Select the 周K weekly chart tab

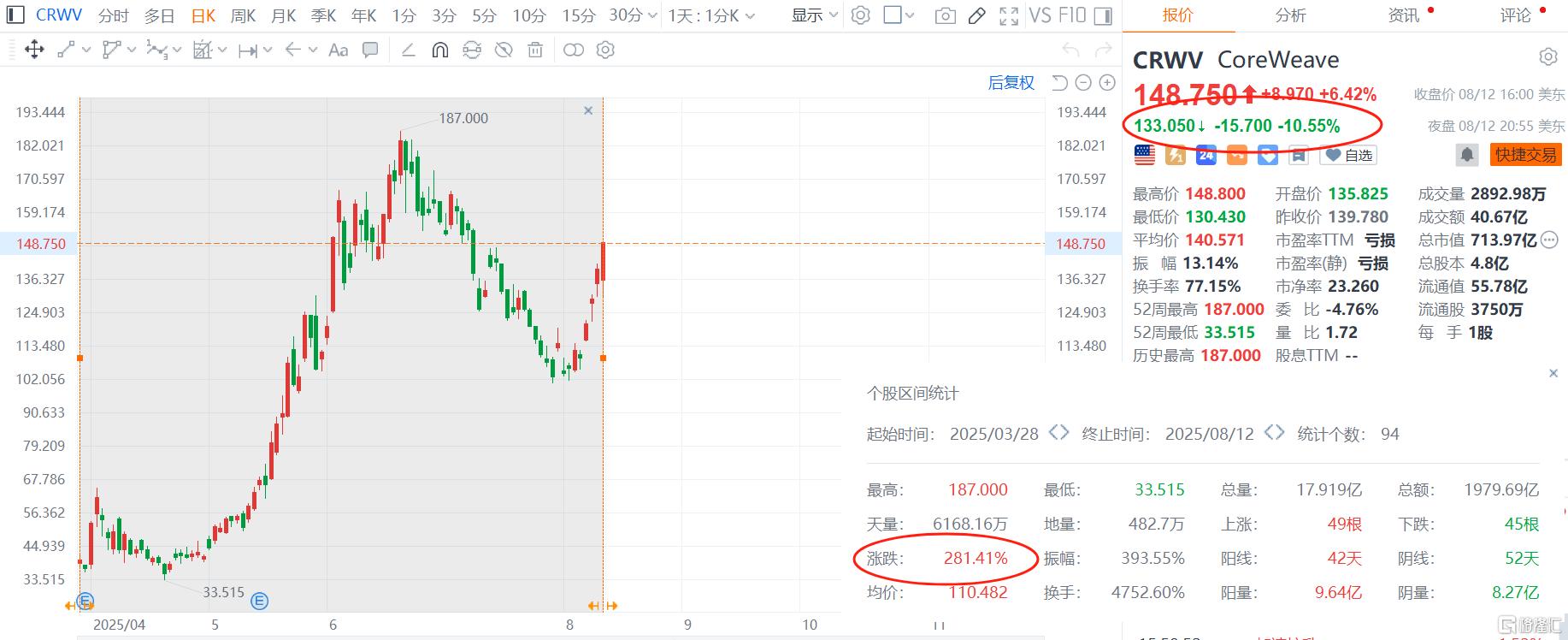(244, 15)
